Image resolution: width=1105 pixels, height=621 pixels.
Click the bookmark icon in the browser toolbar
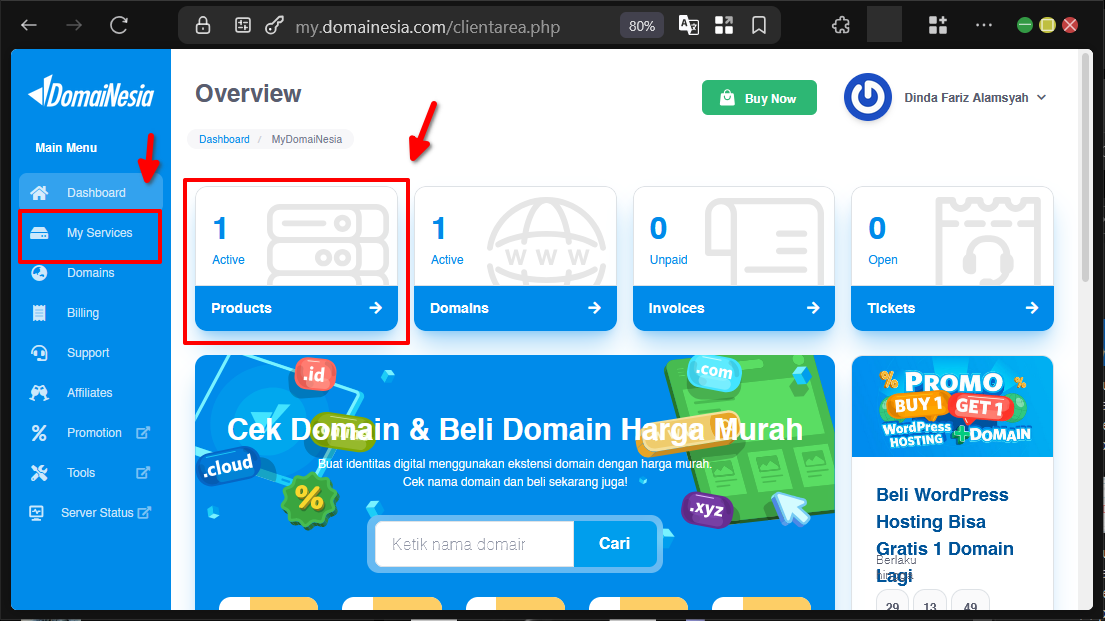(x=758, y=25)
